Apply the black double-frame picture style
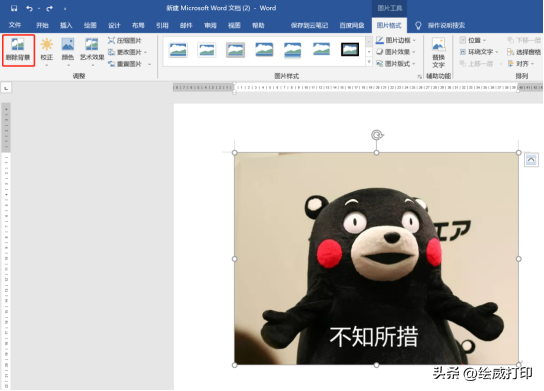The width and height of the screenshot is (544, 391). (x=350, y=50)
